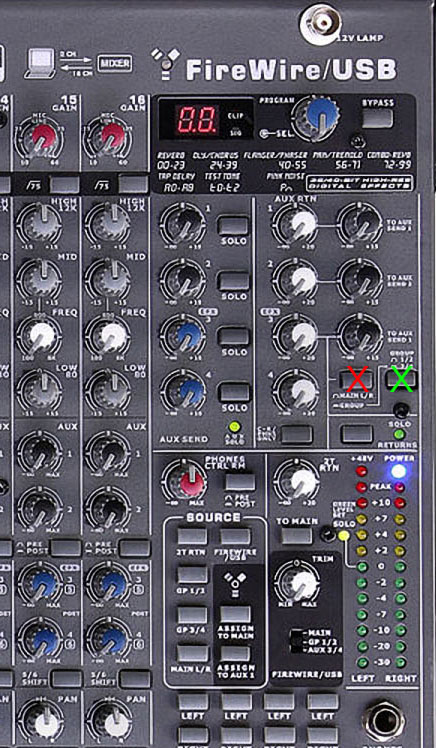Image resolution: width=436 pixels, height=748 pixels.
Task: Click the yellow SOLO LED beside the meter
Action: tap(343, 535)
